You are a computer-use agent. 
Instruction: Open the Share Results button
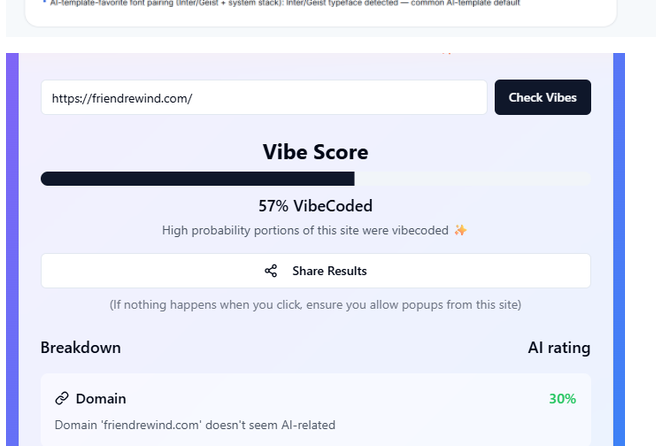315,271
